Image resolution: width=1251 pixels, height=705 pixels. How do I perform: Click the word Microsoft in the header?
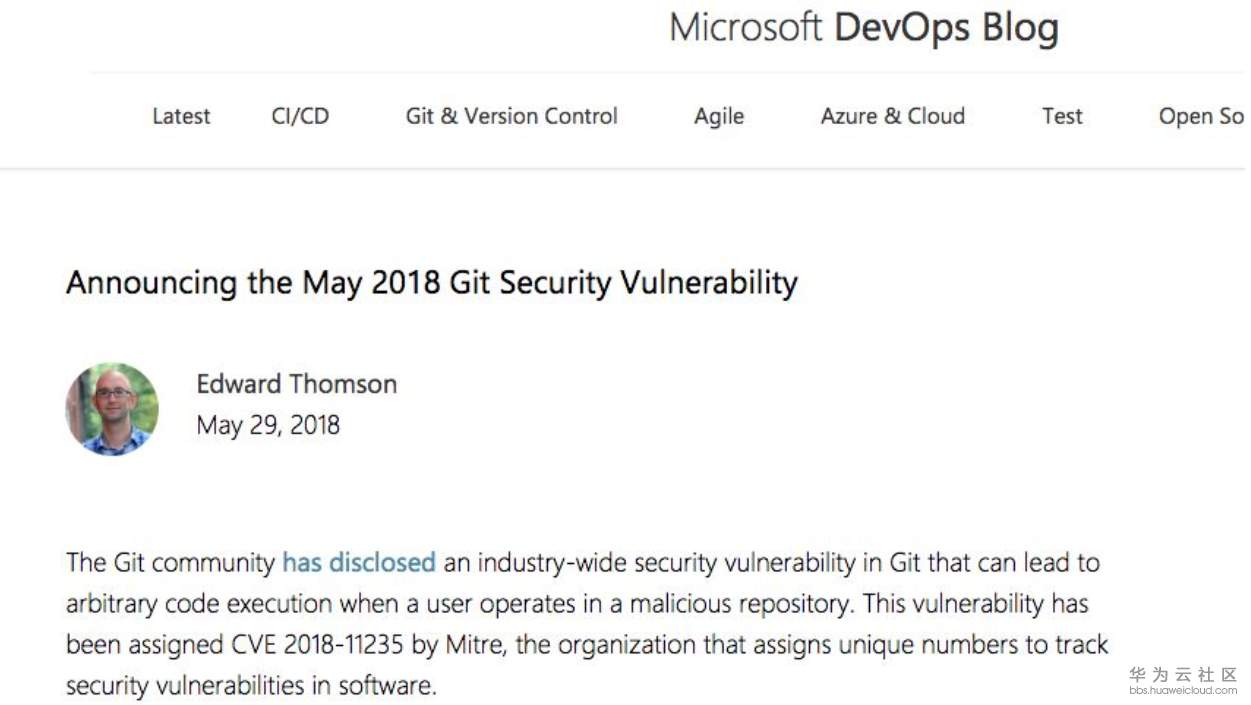click(x=745, y=28)
